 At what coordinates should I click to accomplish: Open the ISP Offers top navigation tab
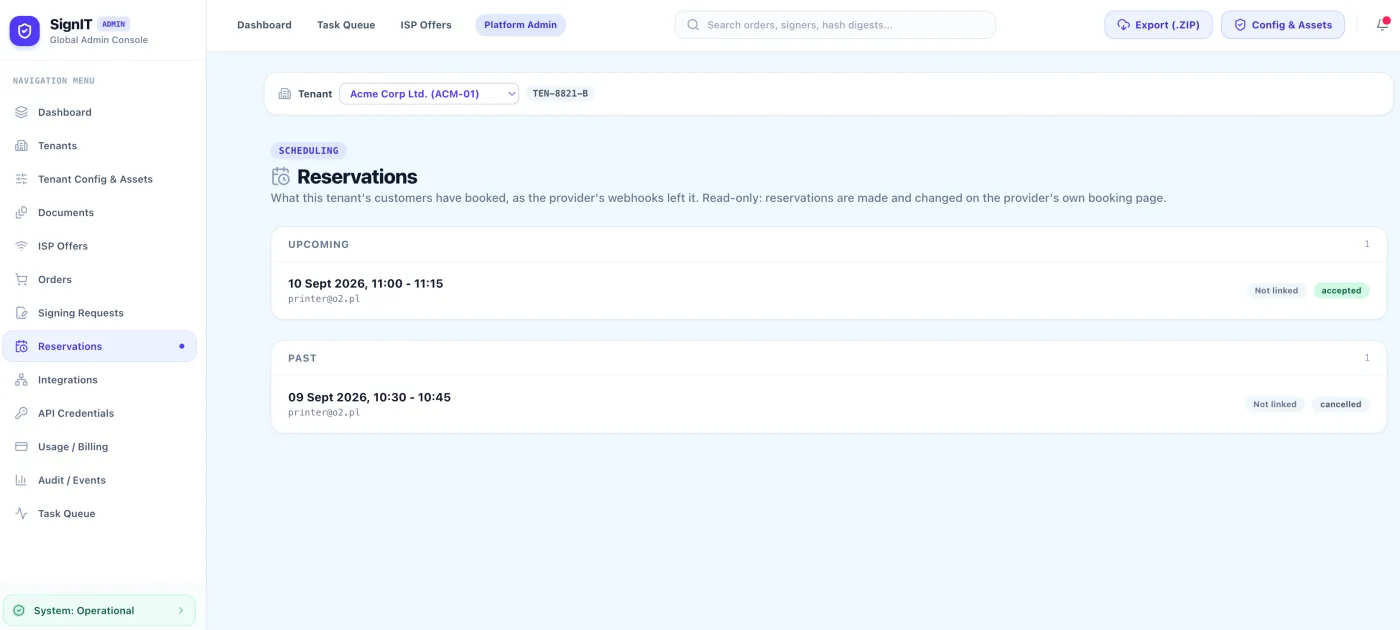(426, 25)
